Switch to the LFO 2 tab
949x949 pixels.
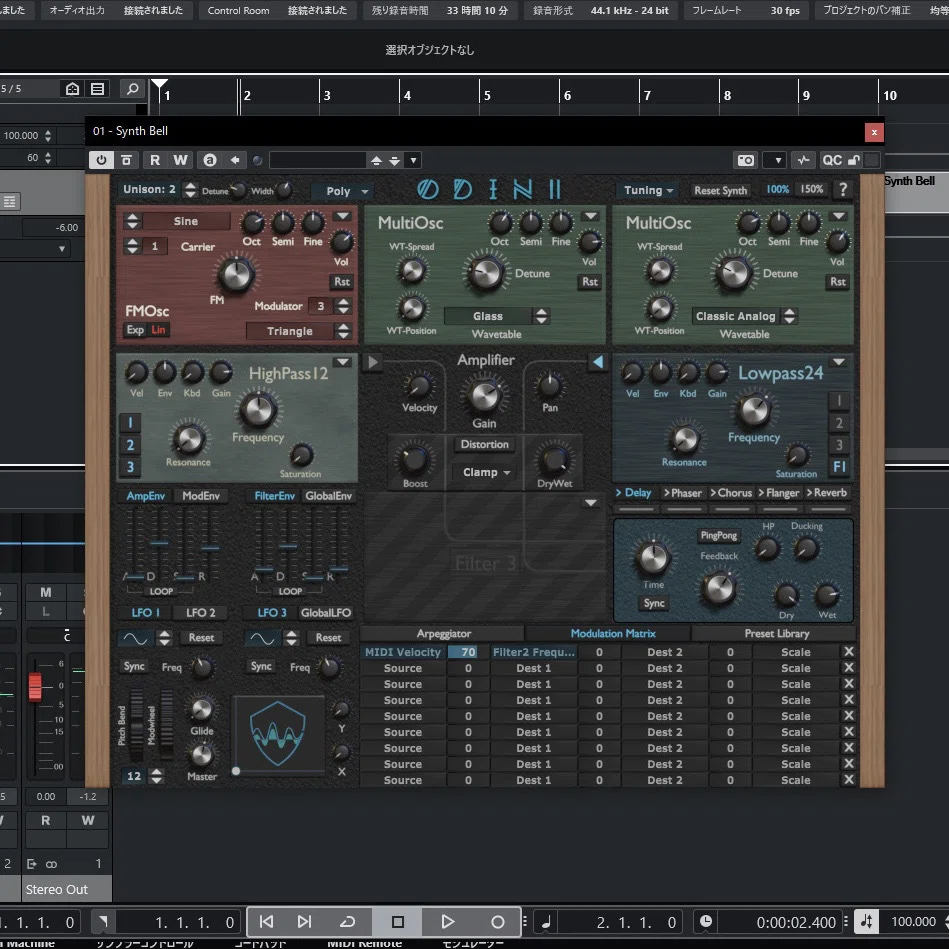[x=200, y=612]
